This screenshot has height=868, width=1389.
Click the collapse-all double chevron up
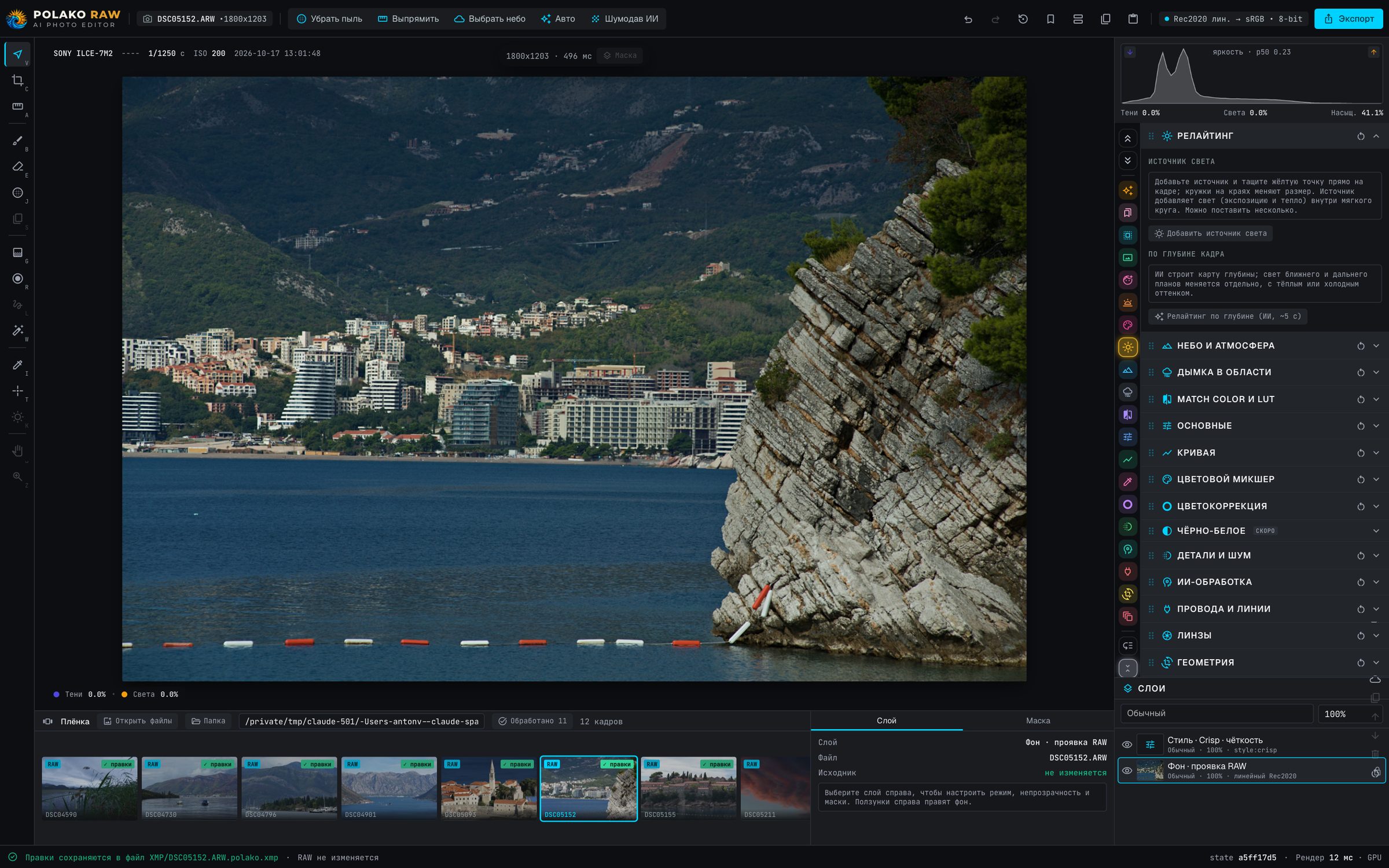tap(1127, 138)
